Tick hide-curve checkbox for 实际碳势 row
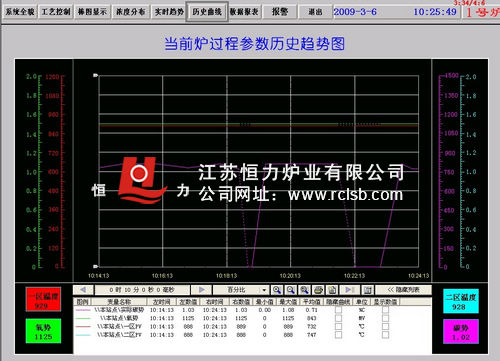The width and height of the screenshot is (500, 361). pyautogui.click(x=338, y=310)
